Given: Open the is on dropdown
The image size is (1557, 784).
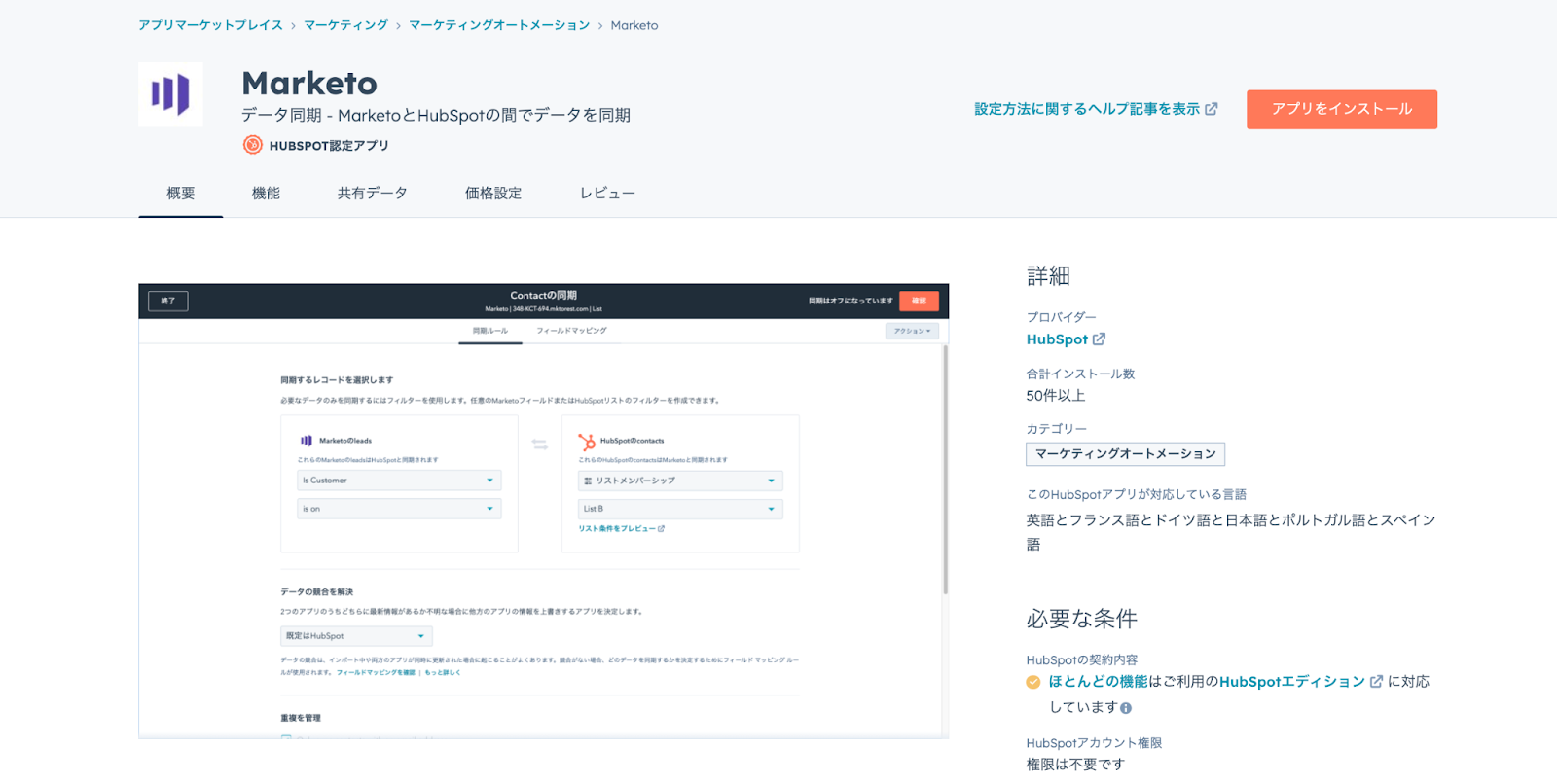Looking at the screenshot, I should point(399,509).
